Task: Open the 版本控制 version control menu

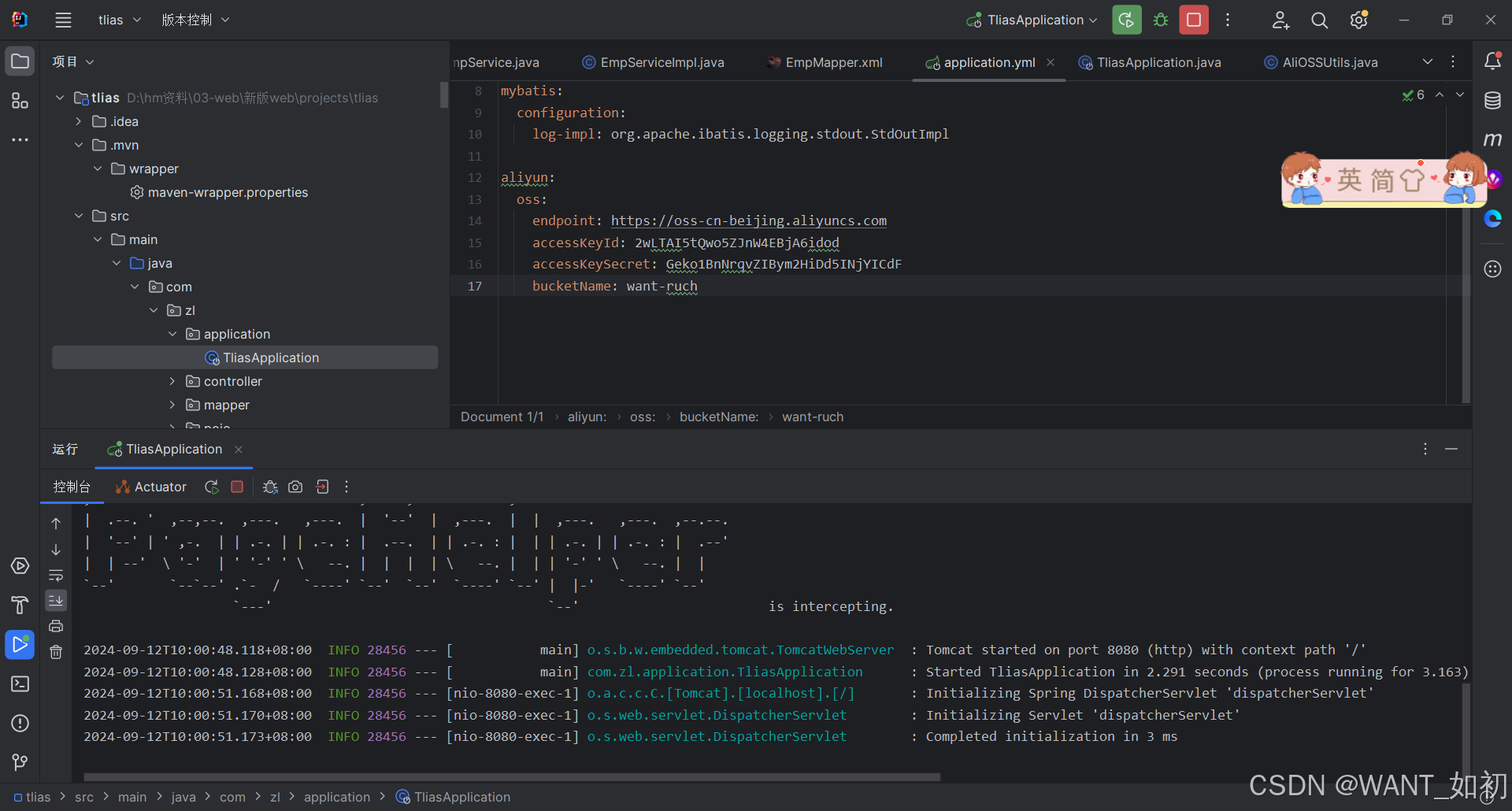Action: coord(195,20)
